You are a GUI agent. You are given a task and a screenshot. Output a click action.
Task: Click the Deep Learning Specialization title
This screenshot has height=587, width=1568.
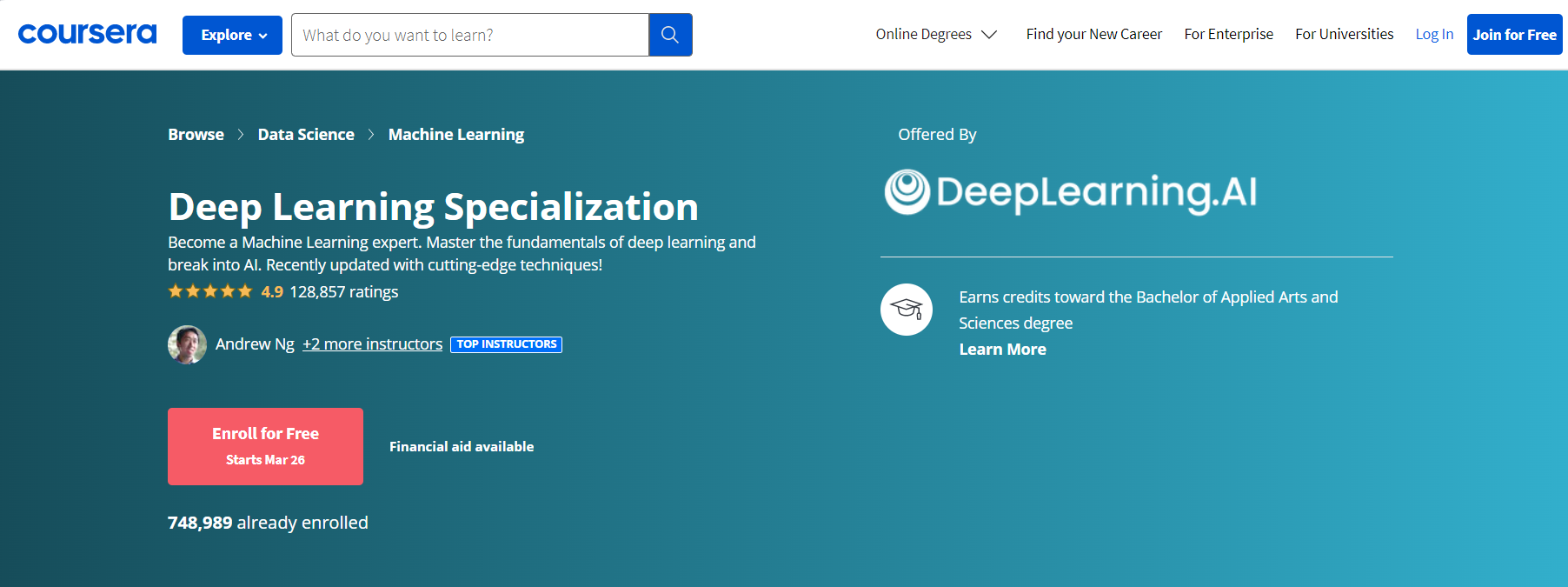433,207
